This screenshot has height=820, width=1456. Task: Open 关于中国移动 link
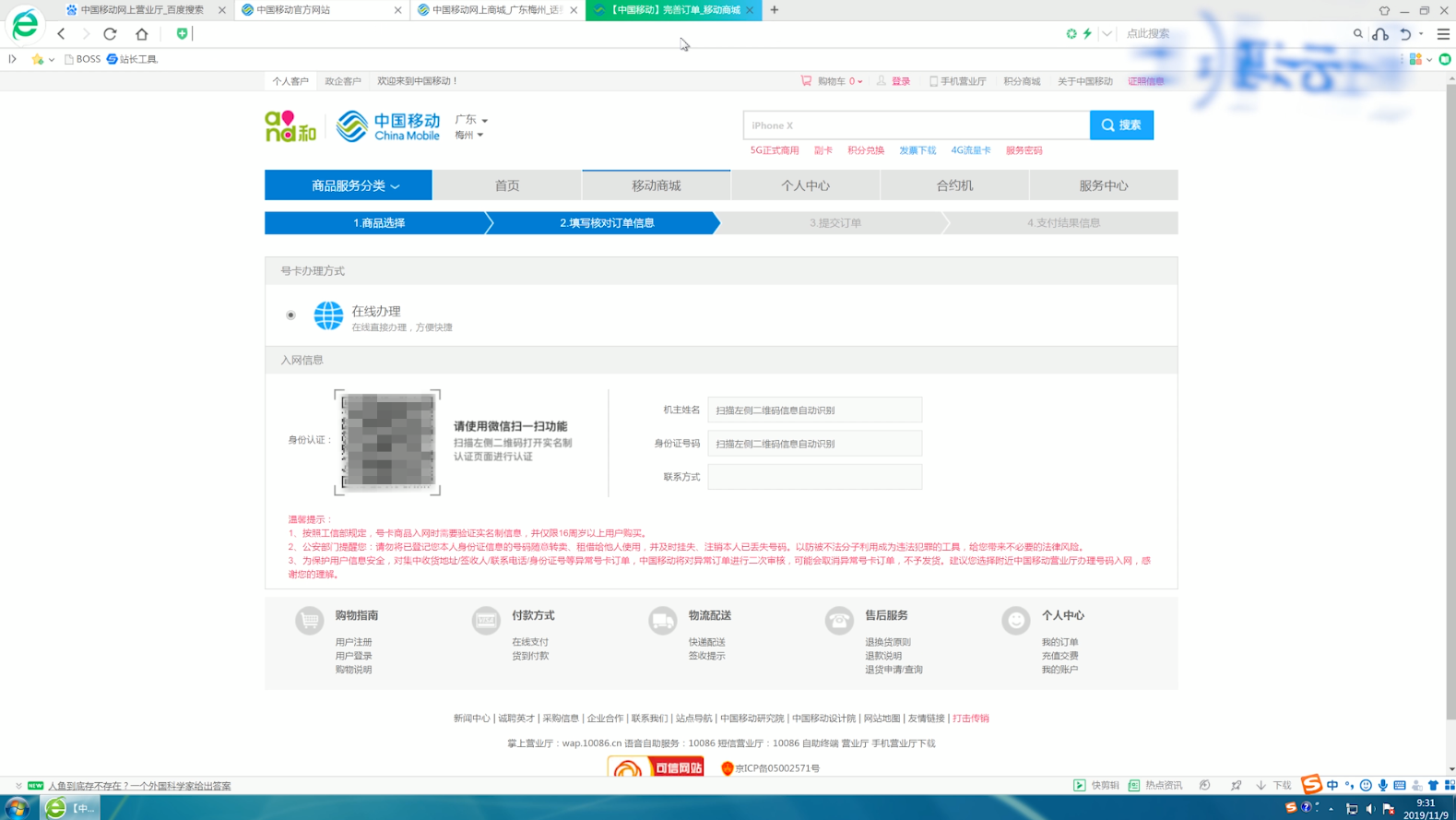[x=1084, y=81]
